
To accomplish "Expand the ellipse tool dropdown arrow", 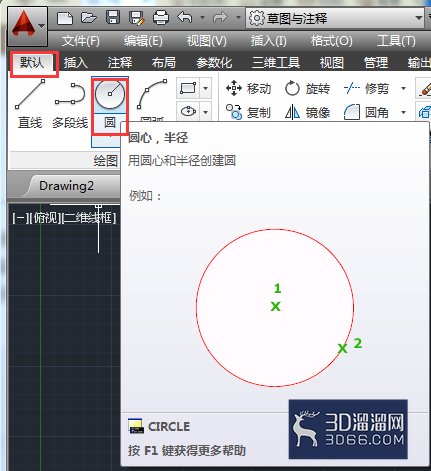I will 206,112.
